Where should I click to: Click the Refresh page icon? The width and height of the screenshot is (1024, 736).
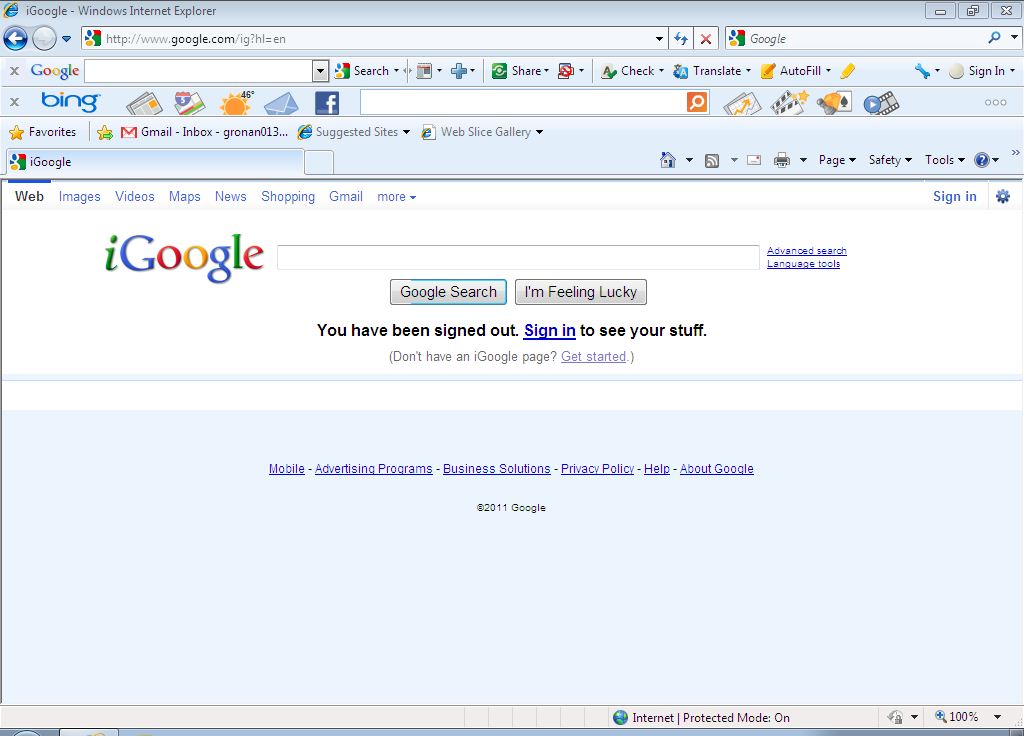click(680, 39)
